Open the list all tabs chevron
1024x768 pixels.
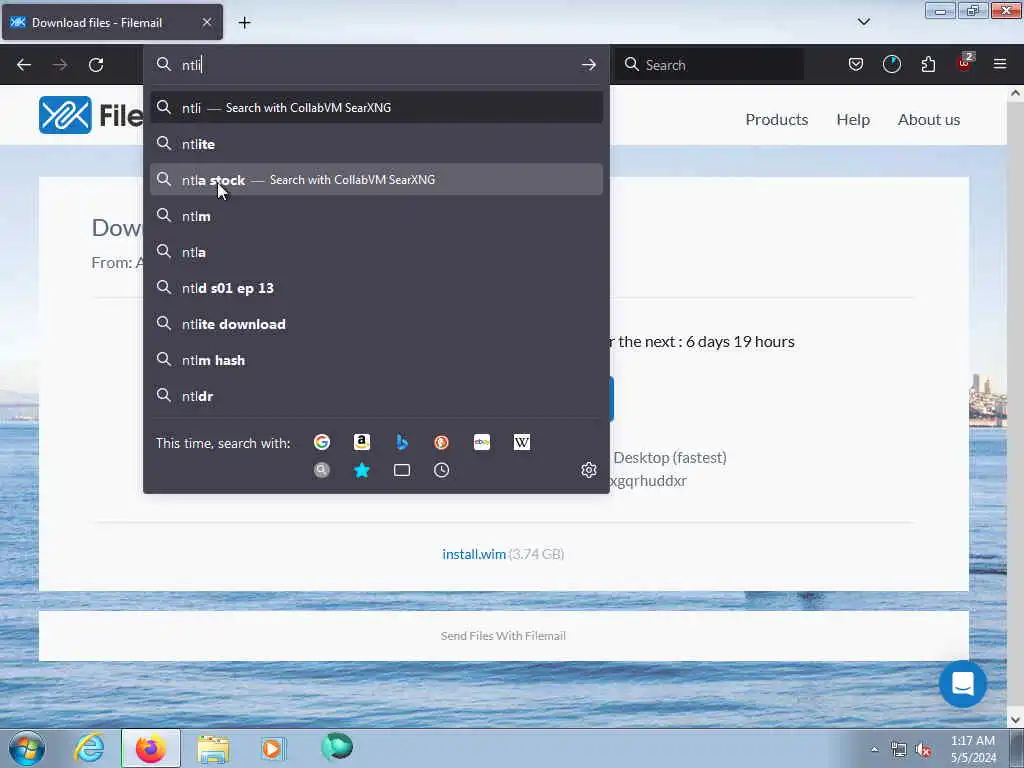point(863,22)
